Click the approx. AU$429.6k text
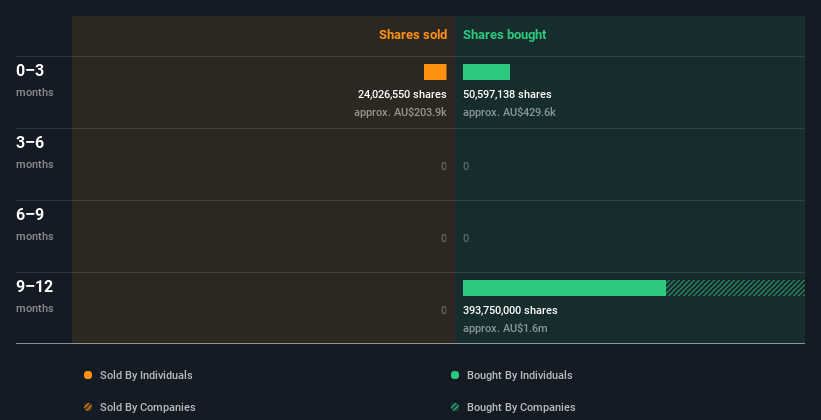The height and width of the screenshot is (420, 821). (x=509, y=112)
